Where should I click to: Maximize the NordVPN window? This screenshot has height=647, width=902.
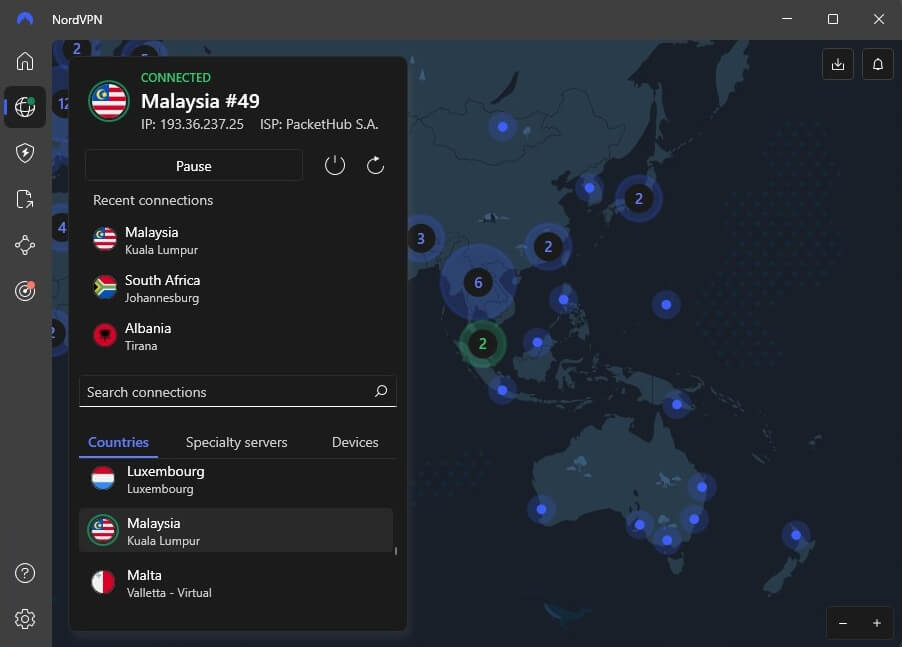(832, 19)
